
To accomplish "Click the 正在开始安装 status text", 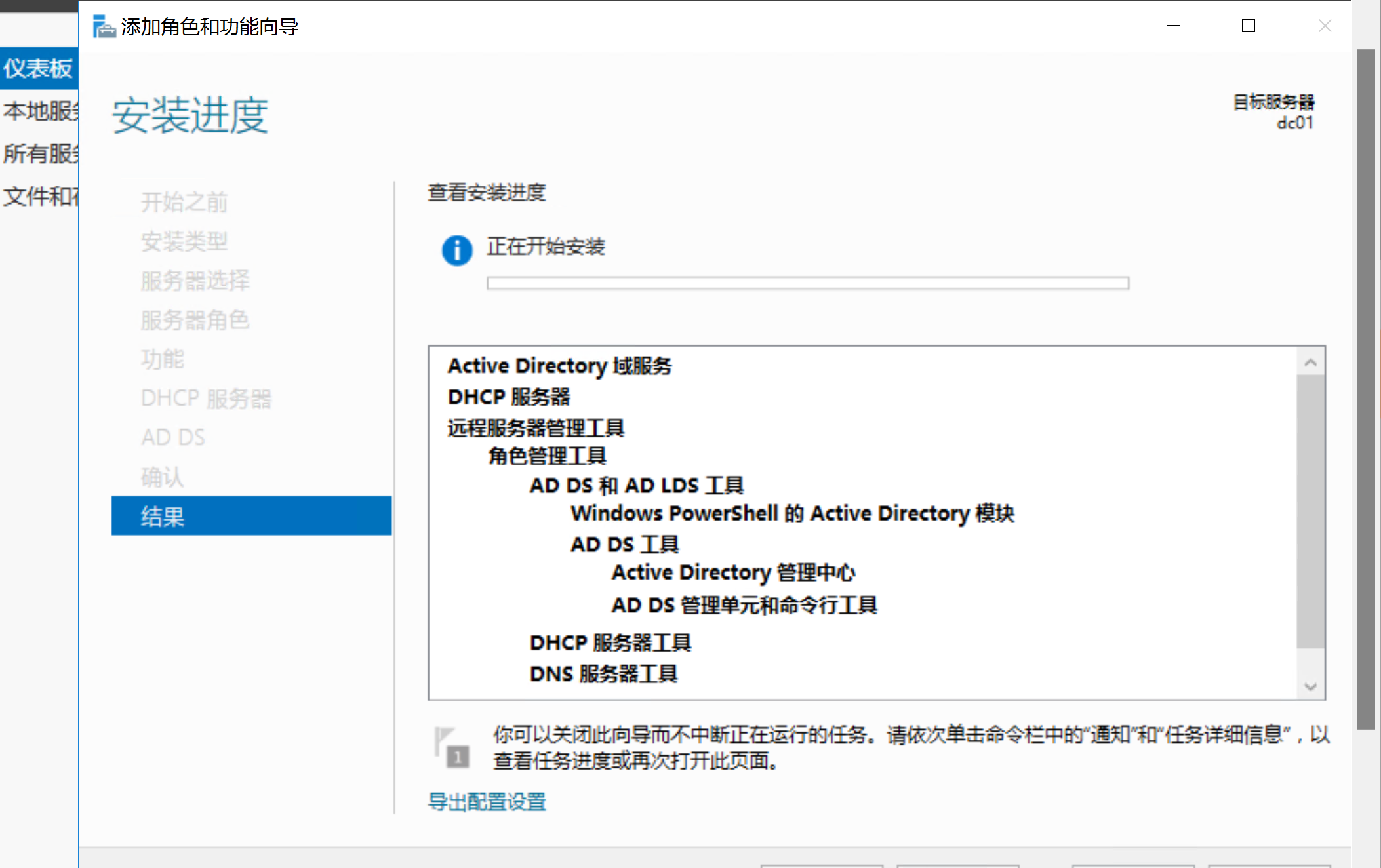I will [x=546, y=247].
